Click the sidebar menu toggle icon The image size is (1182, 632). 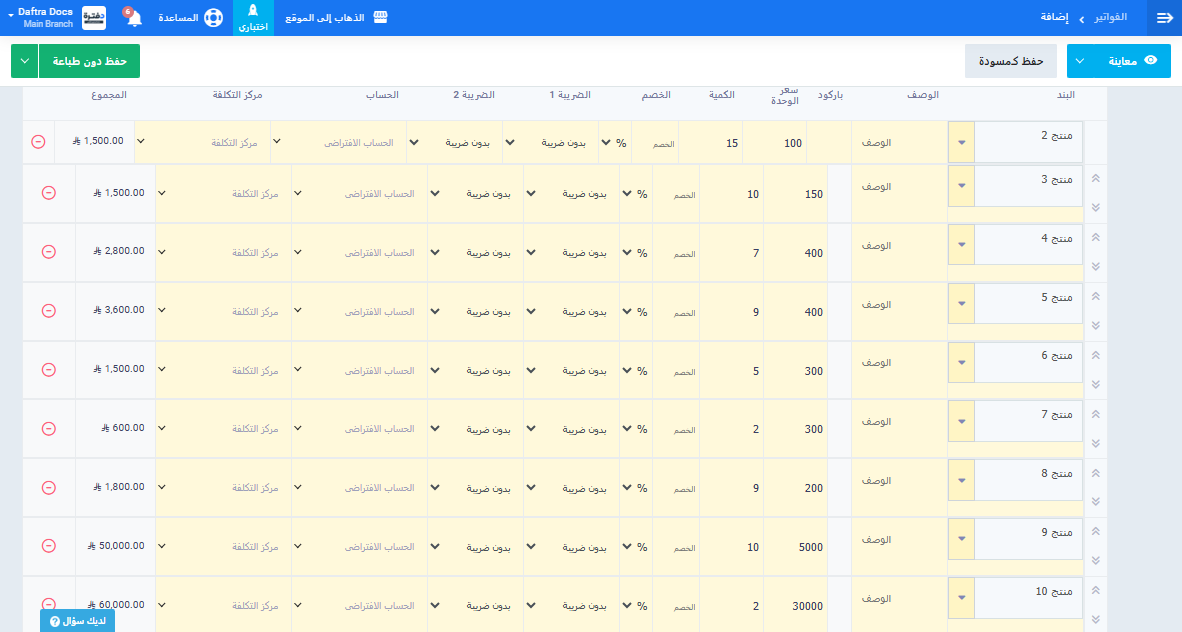click(1164, 18)
